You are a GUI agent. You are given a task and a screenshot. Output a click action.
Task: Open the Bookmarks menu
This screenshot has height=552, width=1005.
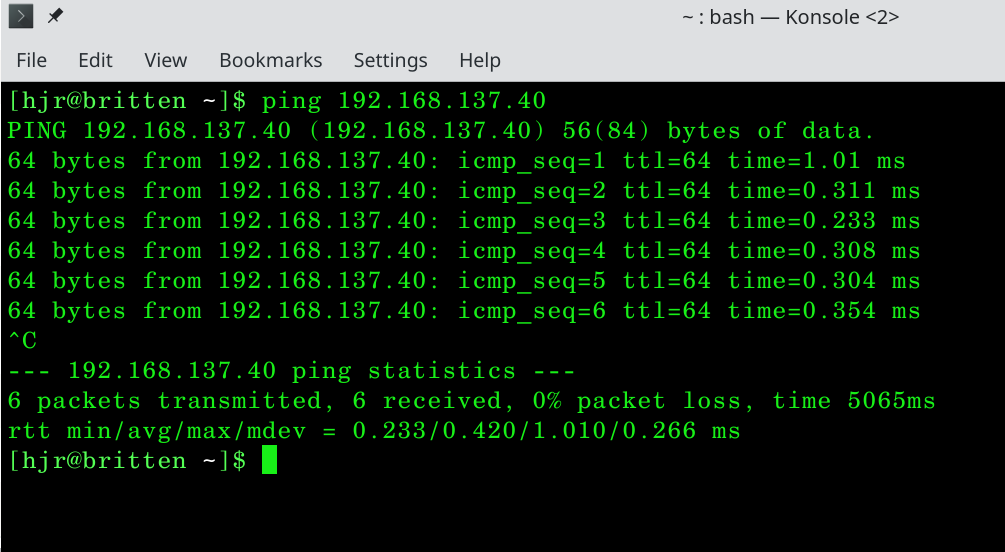pyautogui.click(x=271, y=60)
